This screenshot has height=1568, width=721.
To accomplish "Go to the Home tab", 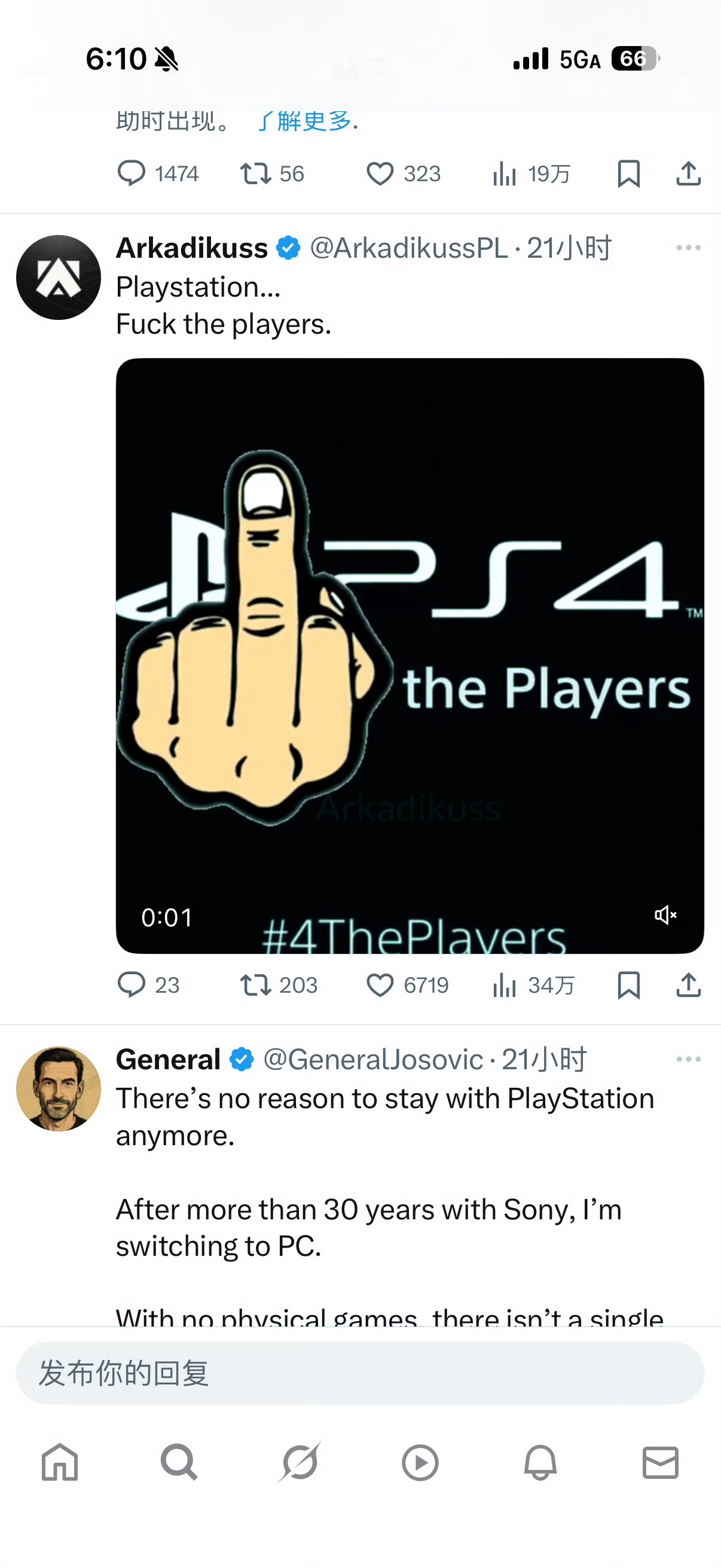I will (x=60, y=1462).
